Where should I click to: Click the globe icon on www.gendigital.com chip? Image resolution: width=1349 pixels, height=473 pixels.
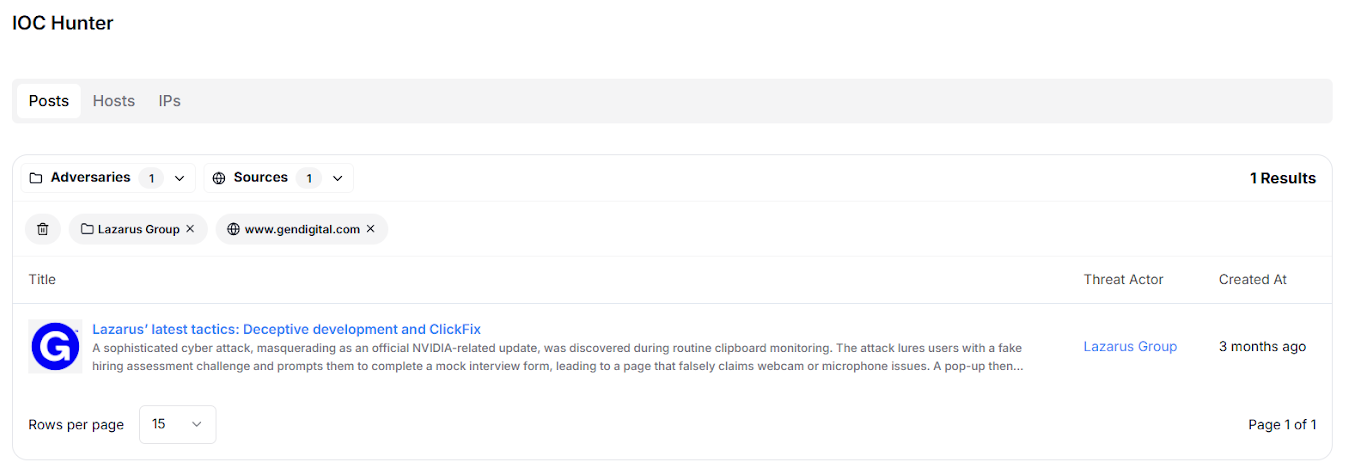tap(234, 229)
